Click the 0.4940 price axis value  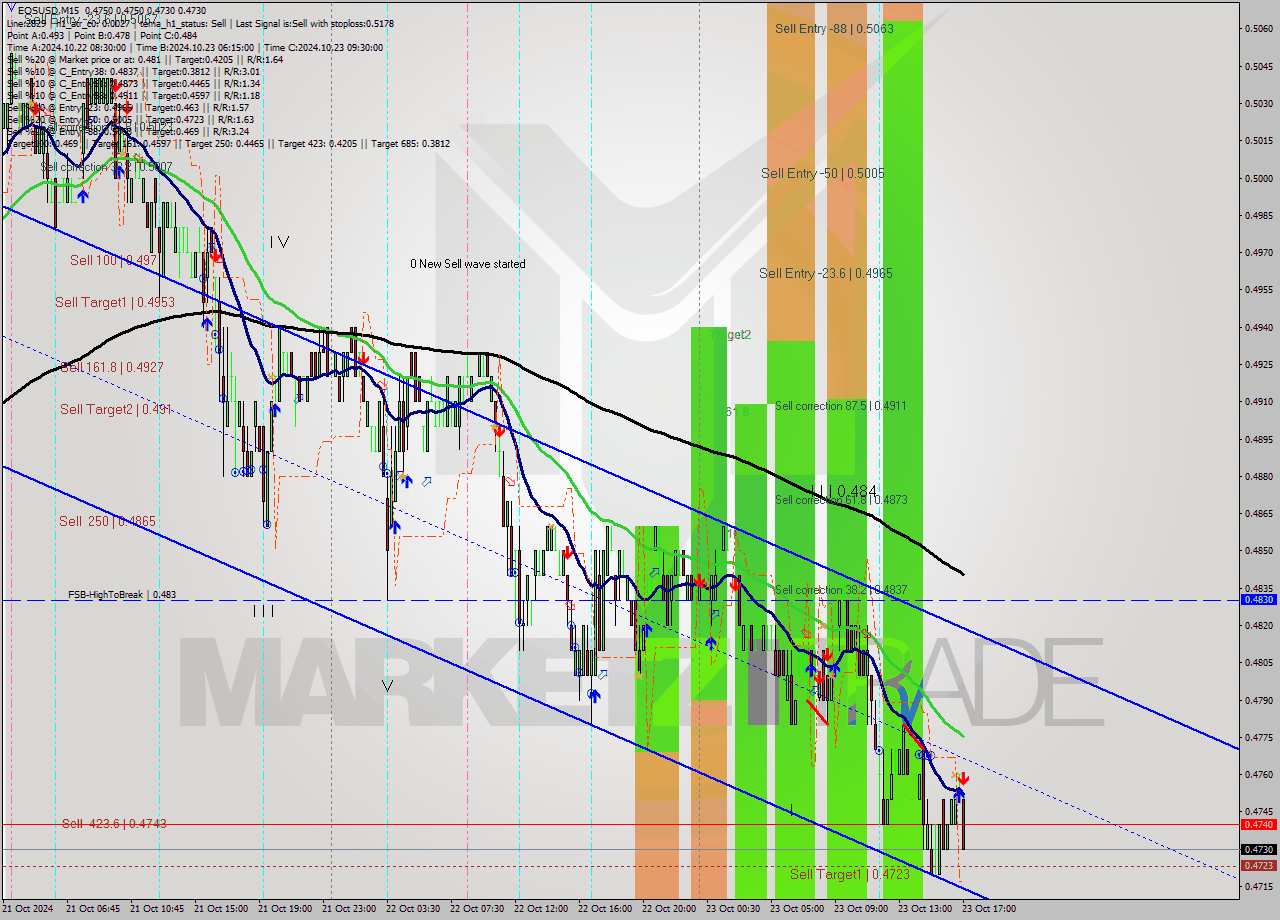(1257, 327)
